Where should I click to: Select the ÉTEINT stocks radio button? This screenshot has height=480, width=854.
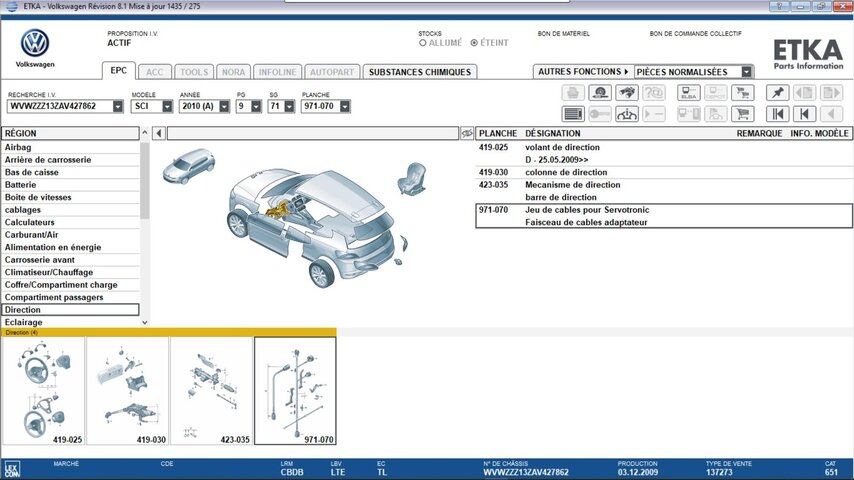tap(474, 42)
